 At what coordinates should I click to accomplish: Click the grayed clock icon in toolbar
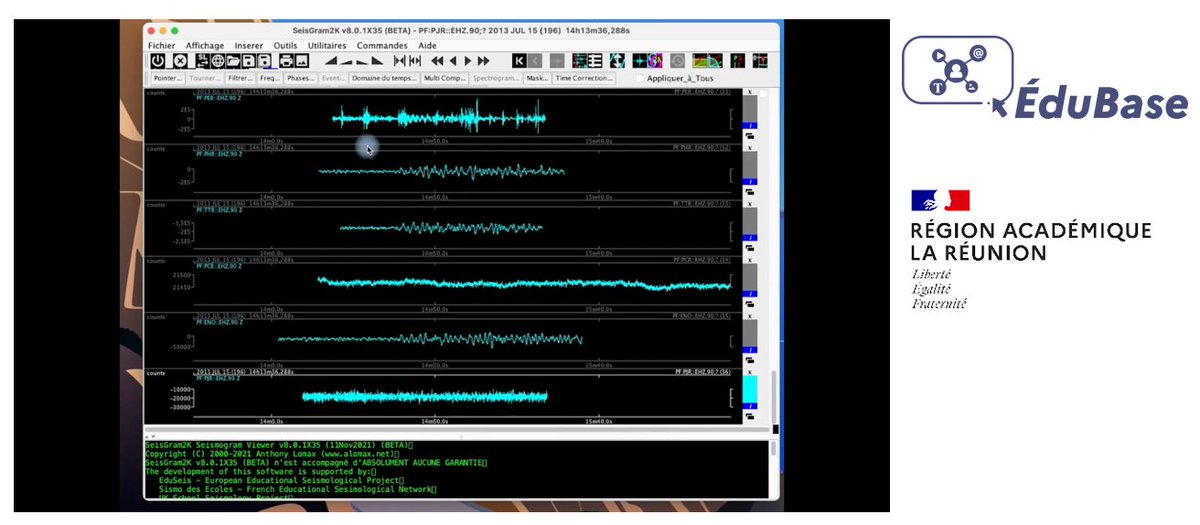click(x=677, y=61)
